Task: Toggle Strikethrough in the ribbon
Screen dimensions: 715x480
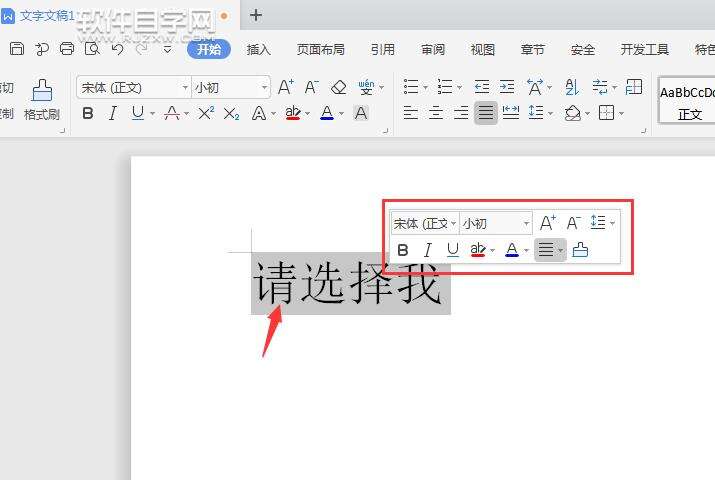Action: click(172, 113)
